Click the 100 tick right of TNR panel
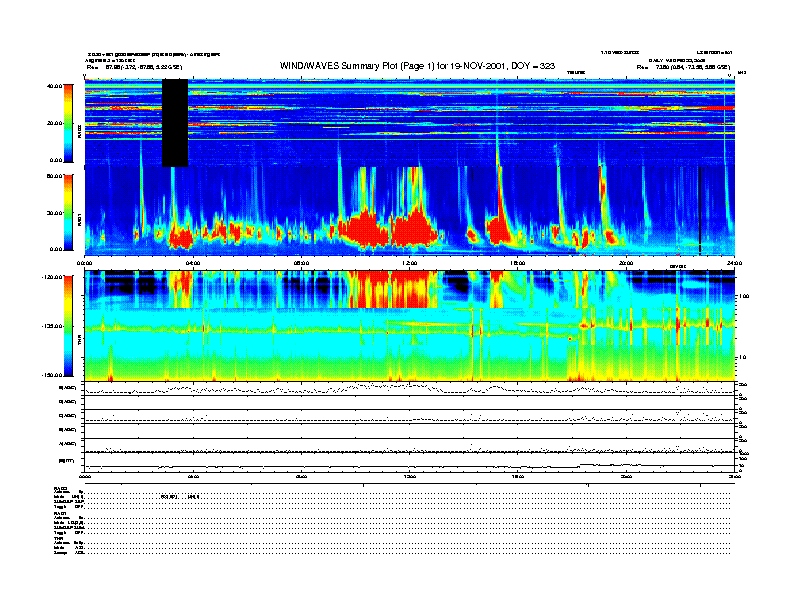The height and width of the screenshot is (612, 792). (745, 296)
